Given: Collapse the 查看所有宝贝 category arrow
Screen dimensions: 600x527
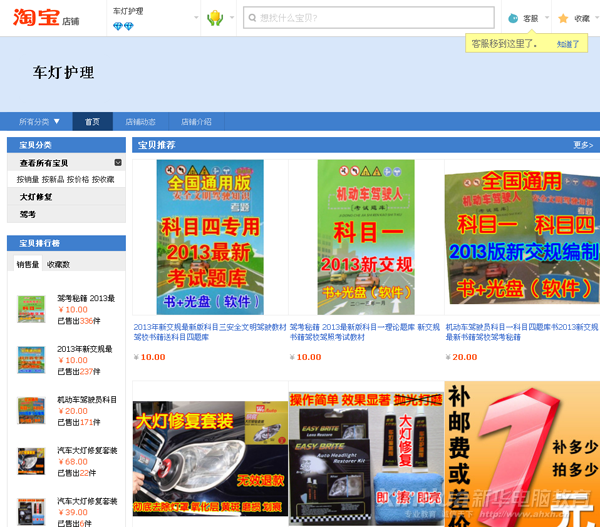Looking at the screenshot, I should (x=118, y=162).
